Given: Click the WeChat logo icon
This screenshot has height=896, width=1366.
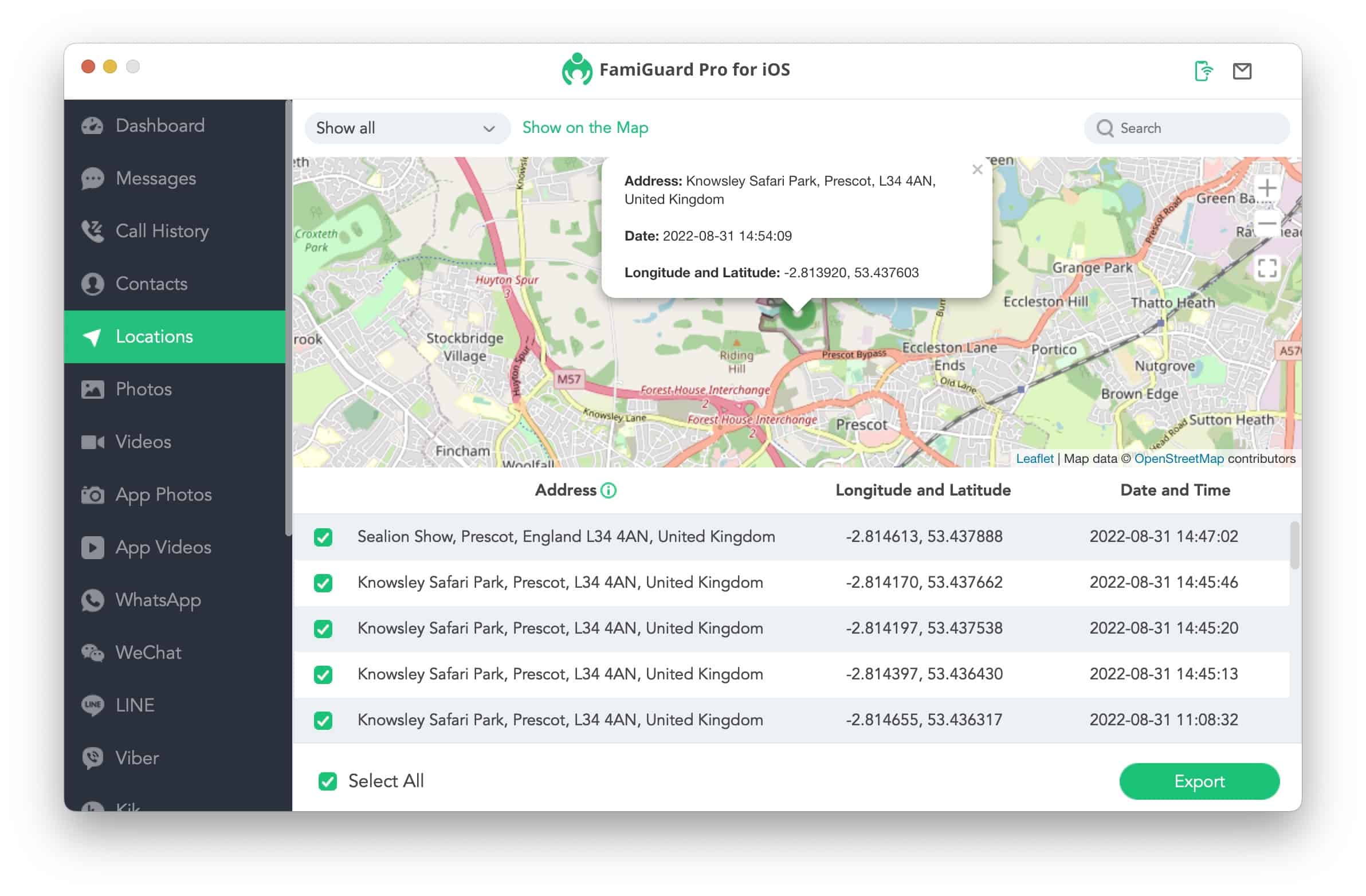Looking at the screenshot, I should pyautogui.click(x=92, y=654).
